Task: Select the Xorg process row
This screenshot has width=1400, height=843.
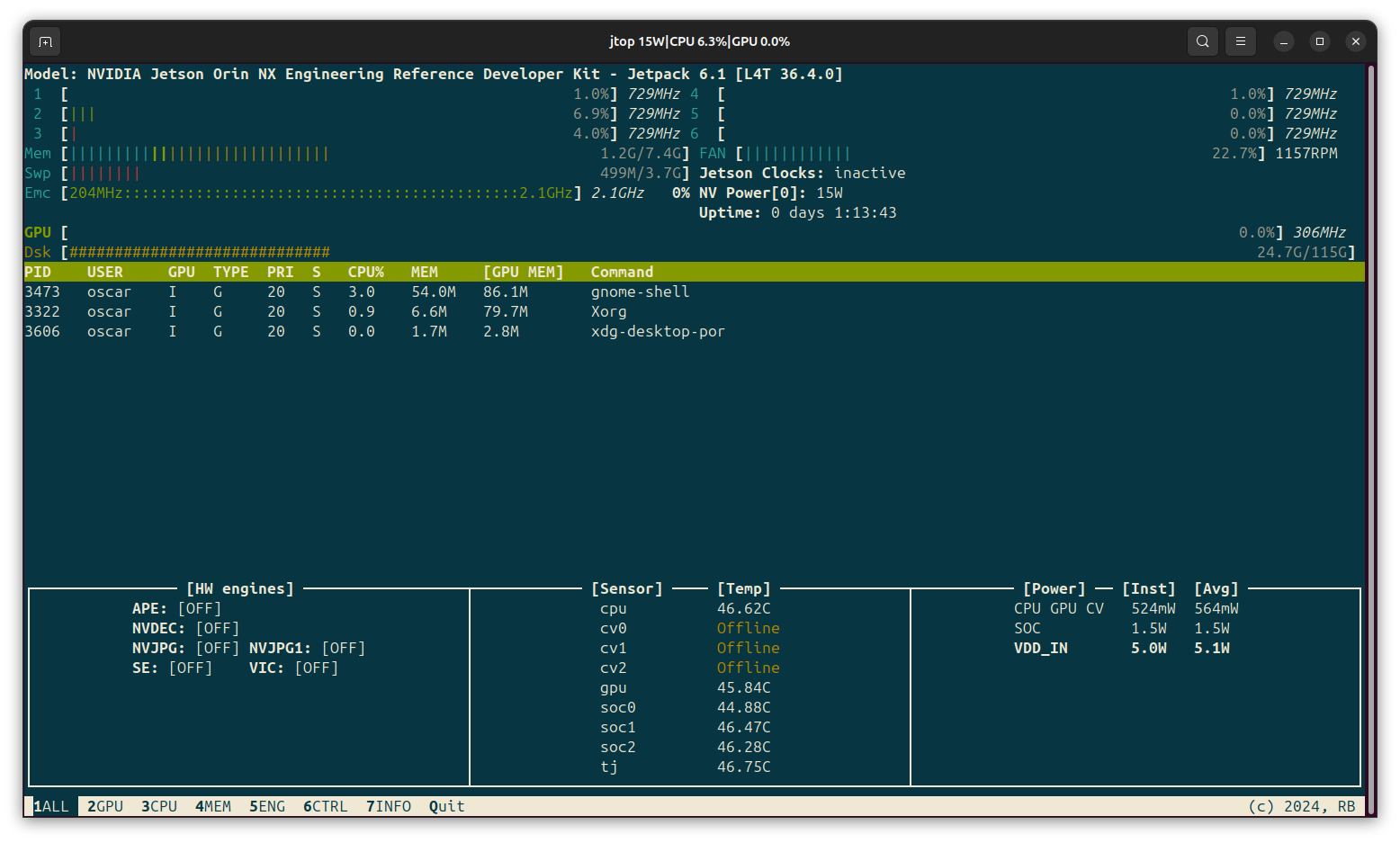Action: pyautogui.click(x=695, y=311)
